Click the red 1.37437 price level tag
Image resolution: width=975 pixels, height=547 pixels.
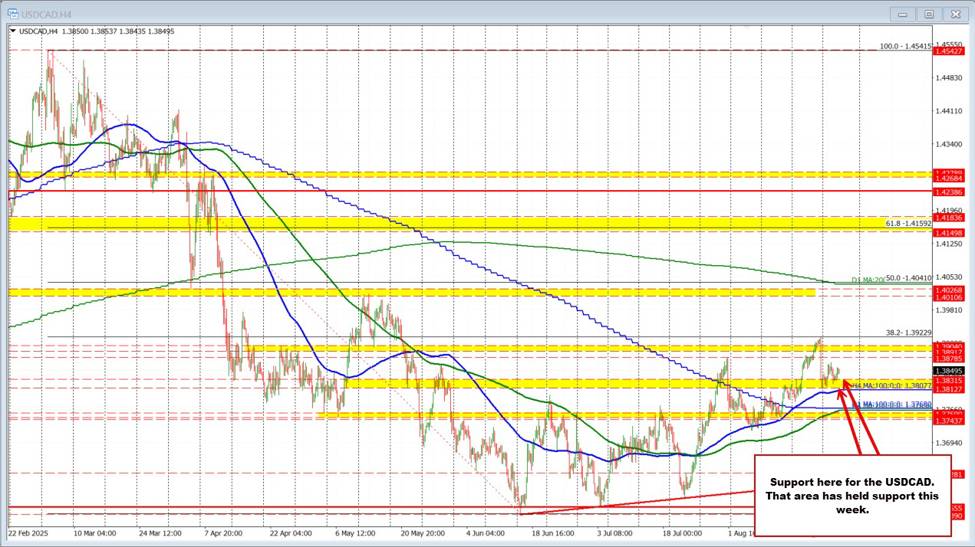click(946, 420)
